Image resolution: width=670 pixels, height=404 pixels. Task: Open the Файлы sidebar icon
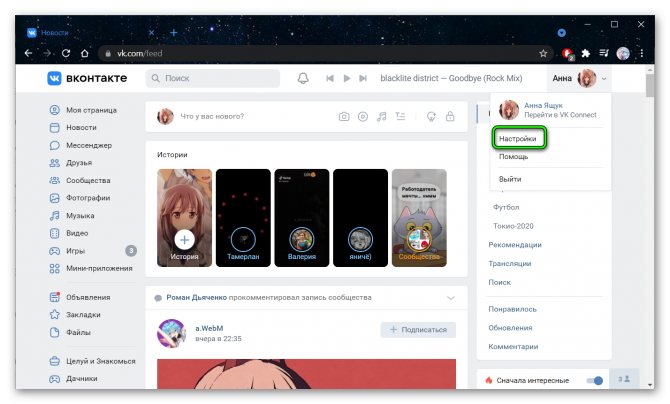pyautogui.click(x=55, y=332)
